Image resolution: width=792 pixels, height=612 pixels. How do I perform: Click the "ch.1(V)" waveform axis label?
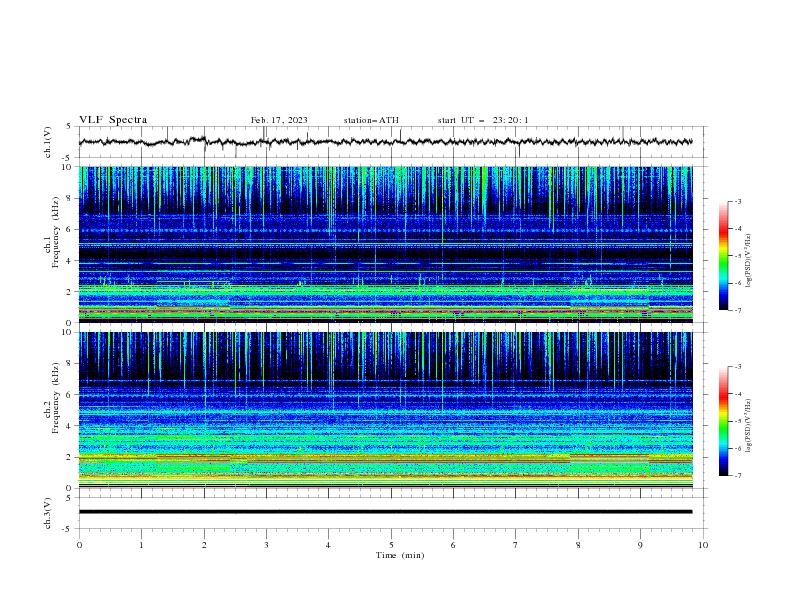pyautogui.click(x=48, y=142)
